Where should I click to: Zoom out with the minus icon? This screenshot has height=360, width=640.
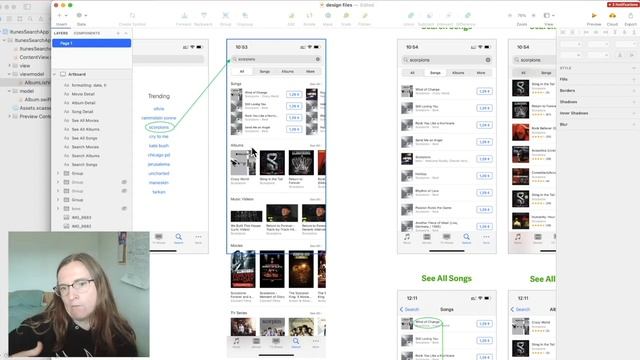coord(510,16)
